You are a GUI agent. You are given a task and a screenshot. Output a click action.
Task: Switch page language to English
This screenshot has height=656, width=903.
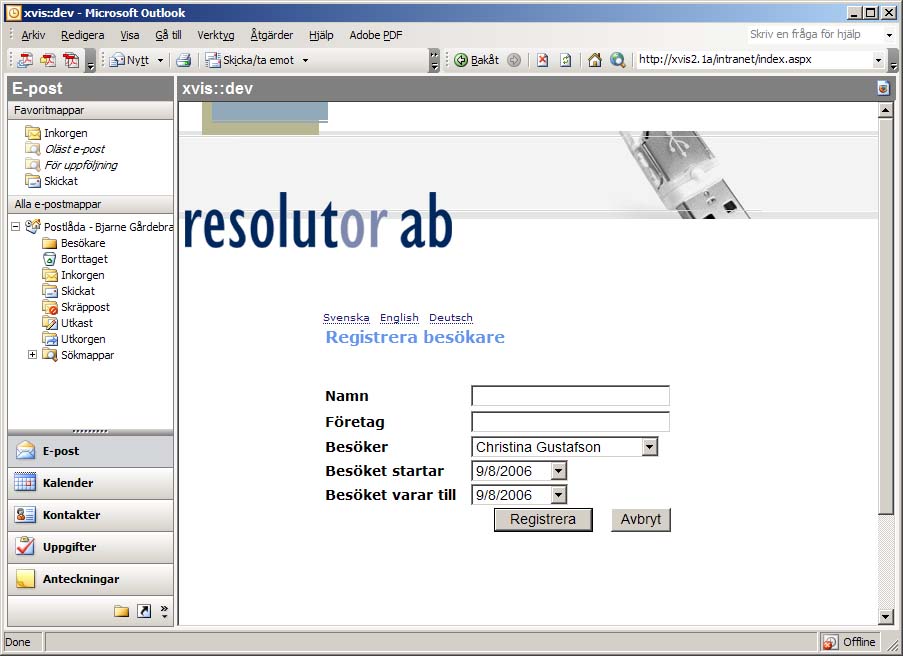pos(399,318)
